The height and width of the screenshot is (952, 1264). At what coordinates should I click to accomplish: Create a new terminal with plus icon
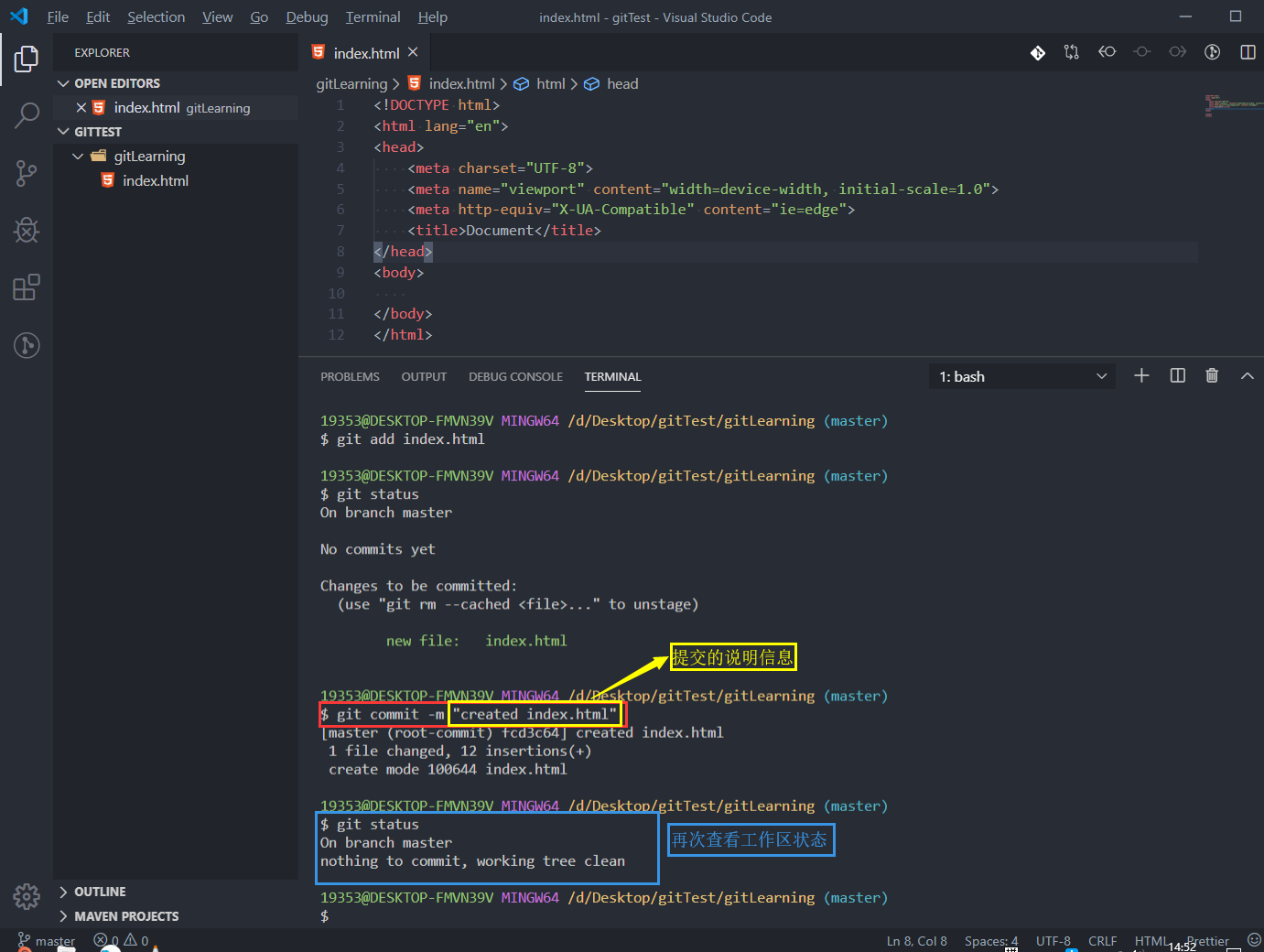point(1141,375)
